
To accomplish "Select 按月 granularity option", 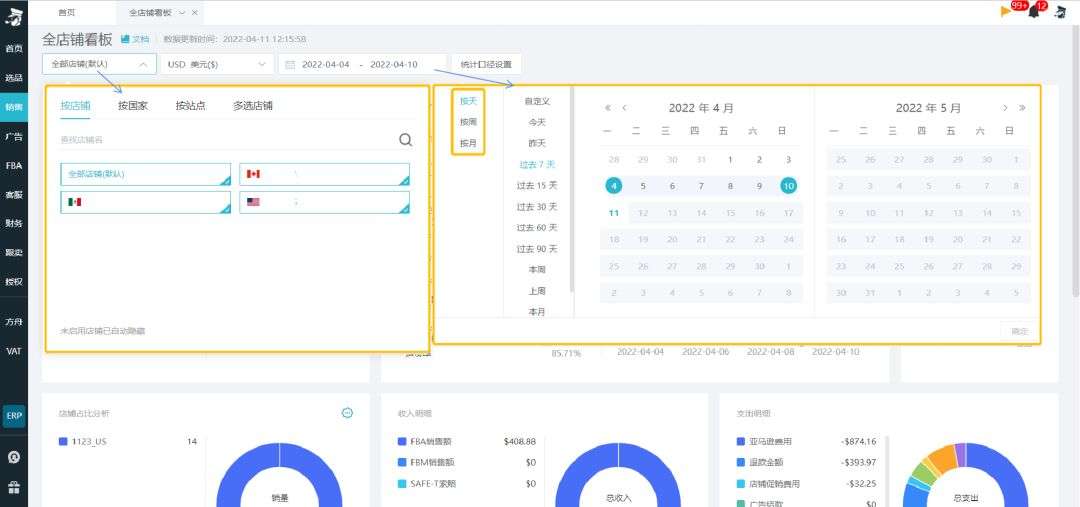I will 468,144.
